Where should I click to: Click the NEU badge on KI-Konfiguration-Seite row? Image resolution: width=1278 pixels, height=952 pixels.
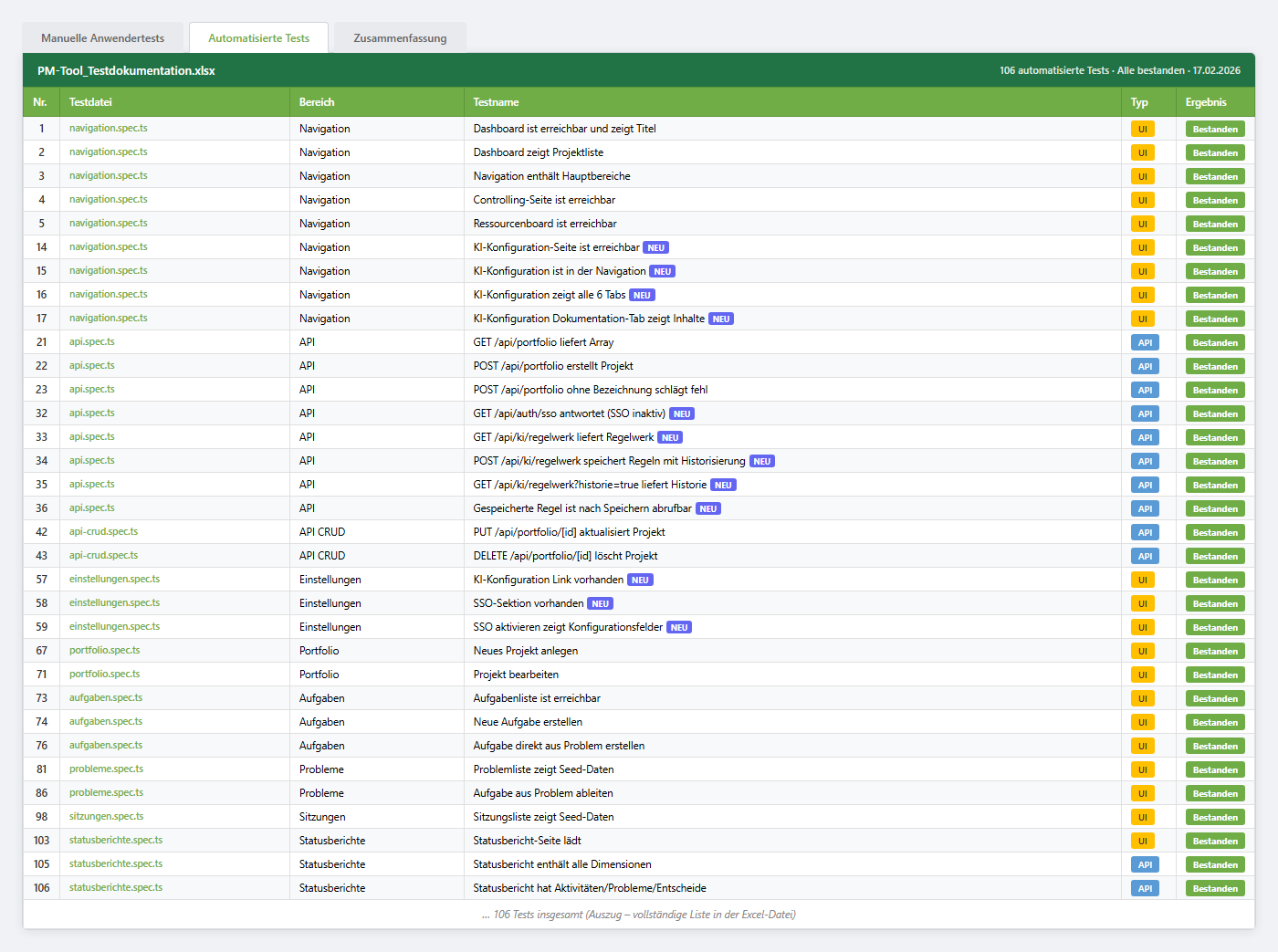656,247
